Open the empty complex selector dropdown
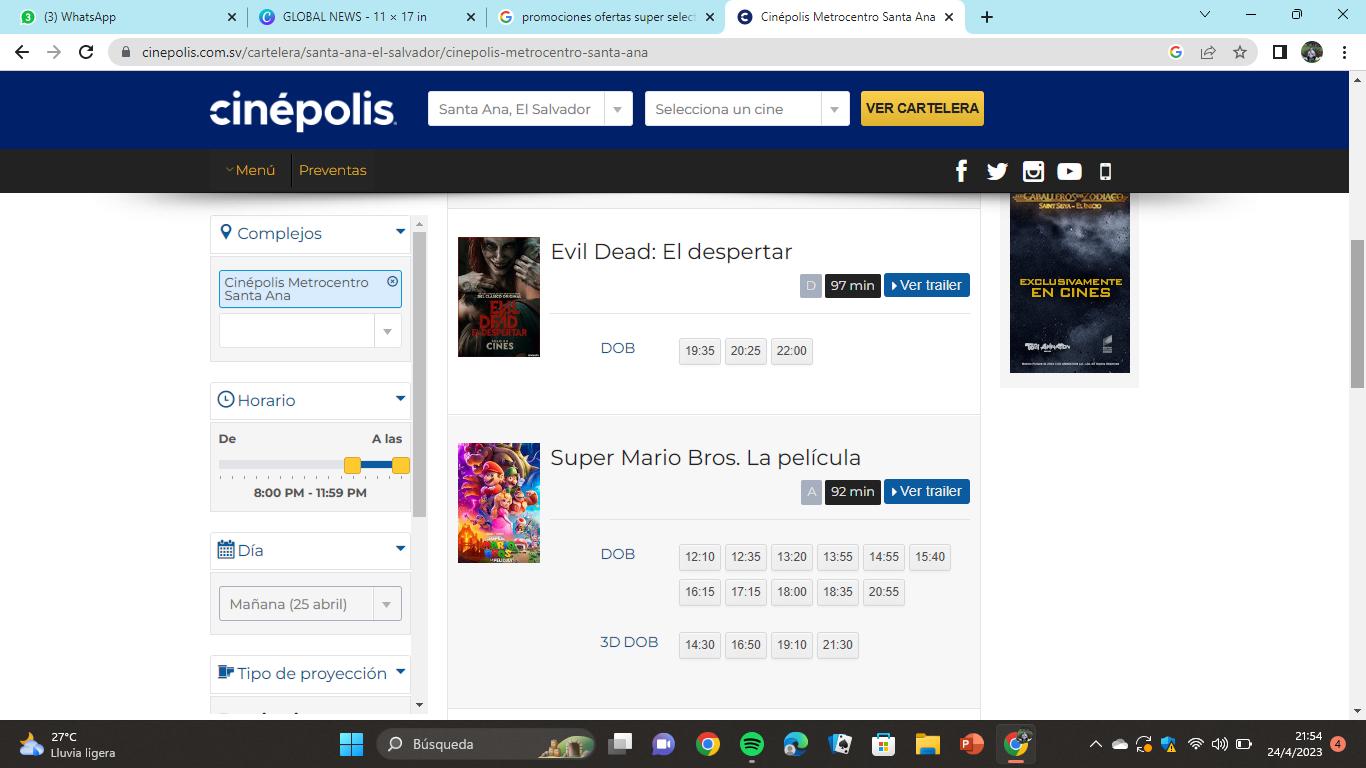 point(310,331)
